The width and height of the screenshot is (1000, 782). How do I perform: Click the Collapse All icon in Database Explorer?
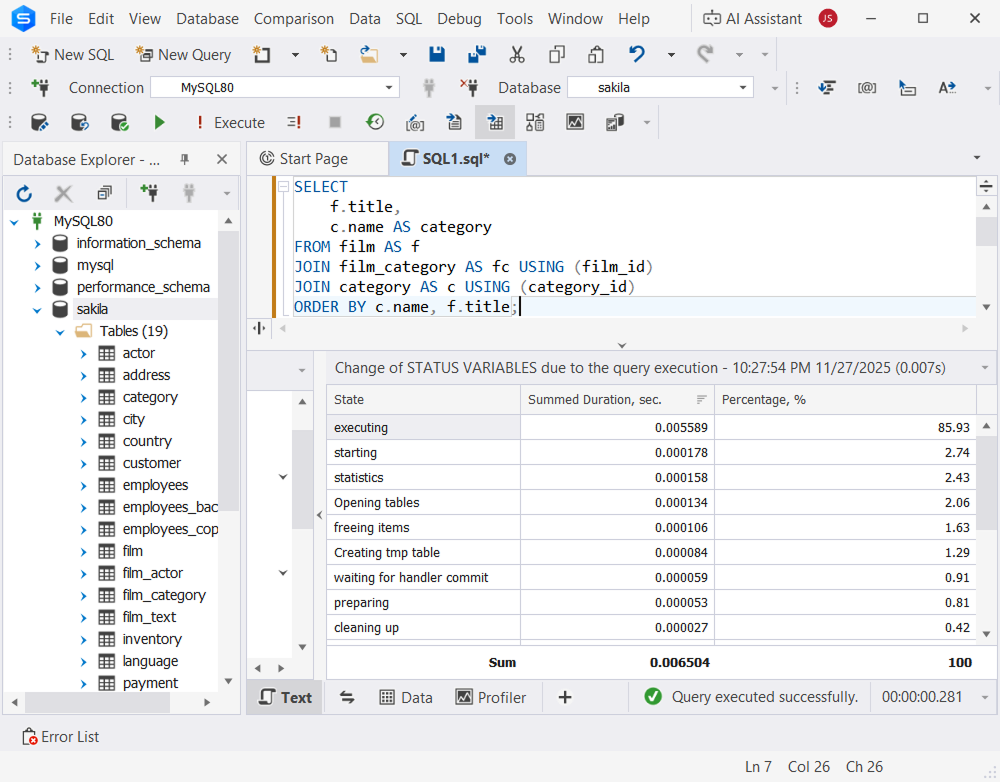click(x=104, y=193)
